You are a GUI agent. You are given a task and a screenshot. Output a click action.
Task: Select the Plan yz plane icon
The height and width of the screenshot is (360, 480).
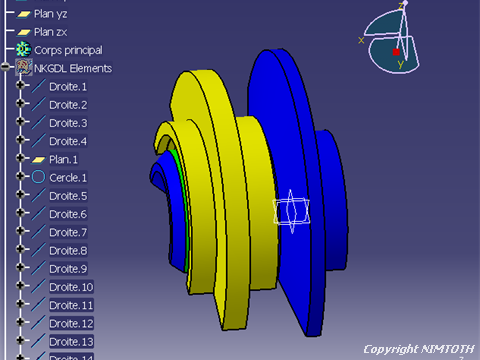pos(24,14)
